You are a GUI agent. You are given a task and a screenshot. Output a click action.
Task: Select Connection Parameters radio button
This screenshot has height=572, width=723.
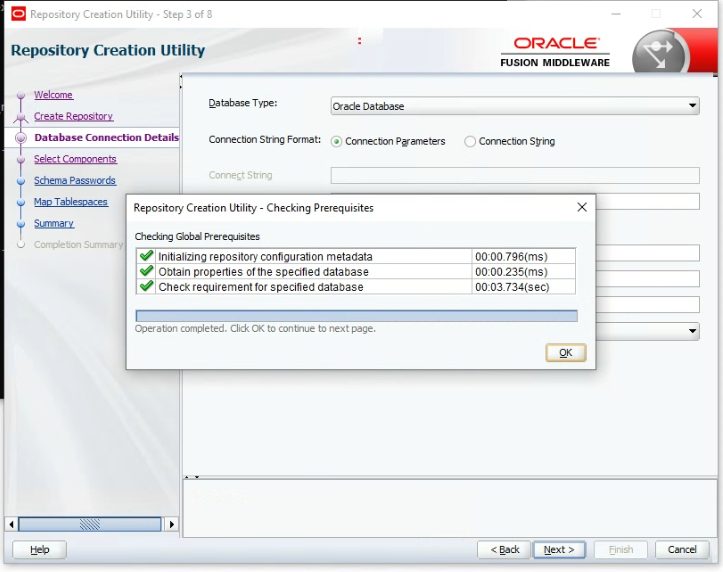(x=337, y=142)
